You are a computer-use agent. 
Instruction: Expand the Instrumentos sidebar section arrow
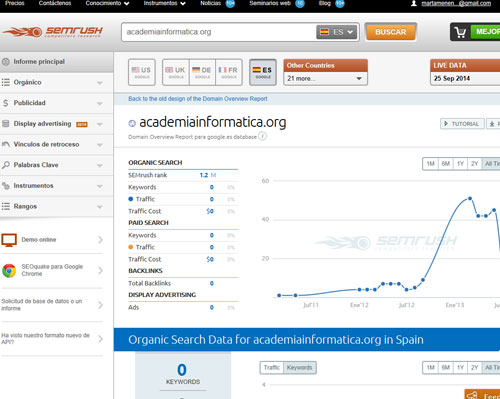coord(100,186)
